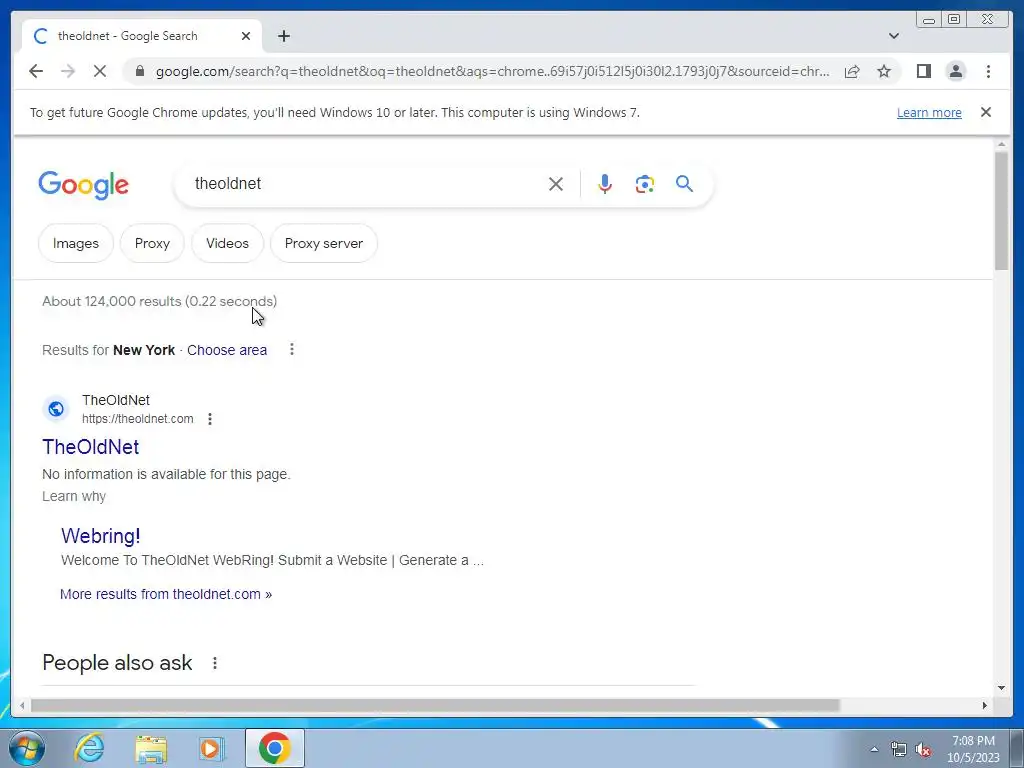The height and width of the screenshot is (768, 1024).
Task: Clear the search box text
Action: (x=556, y=184)
